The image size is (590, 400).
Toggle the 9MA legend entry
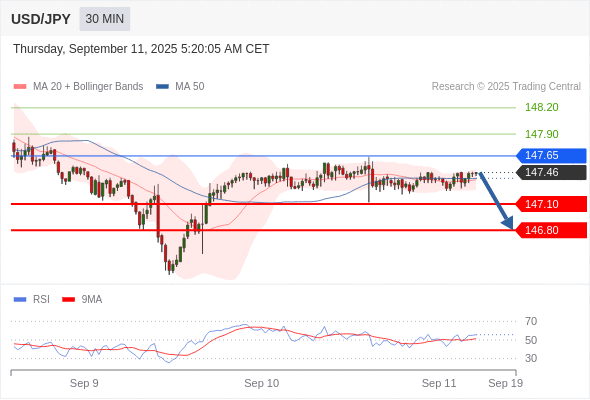(x=82, y=300)
